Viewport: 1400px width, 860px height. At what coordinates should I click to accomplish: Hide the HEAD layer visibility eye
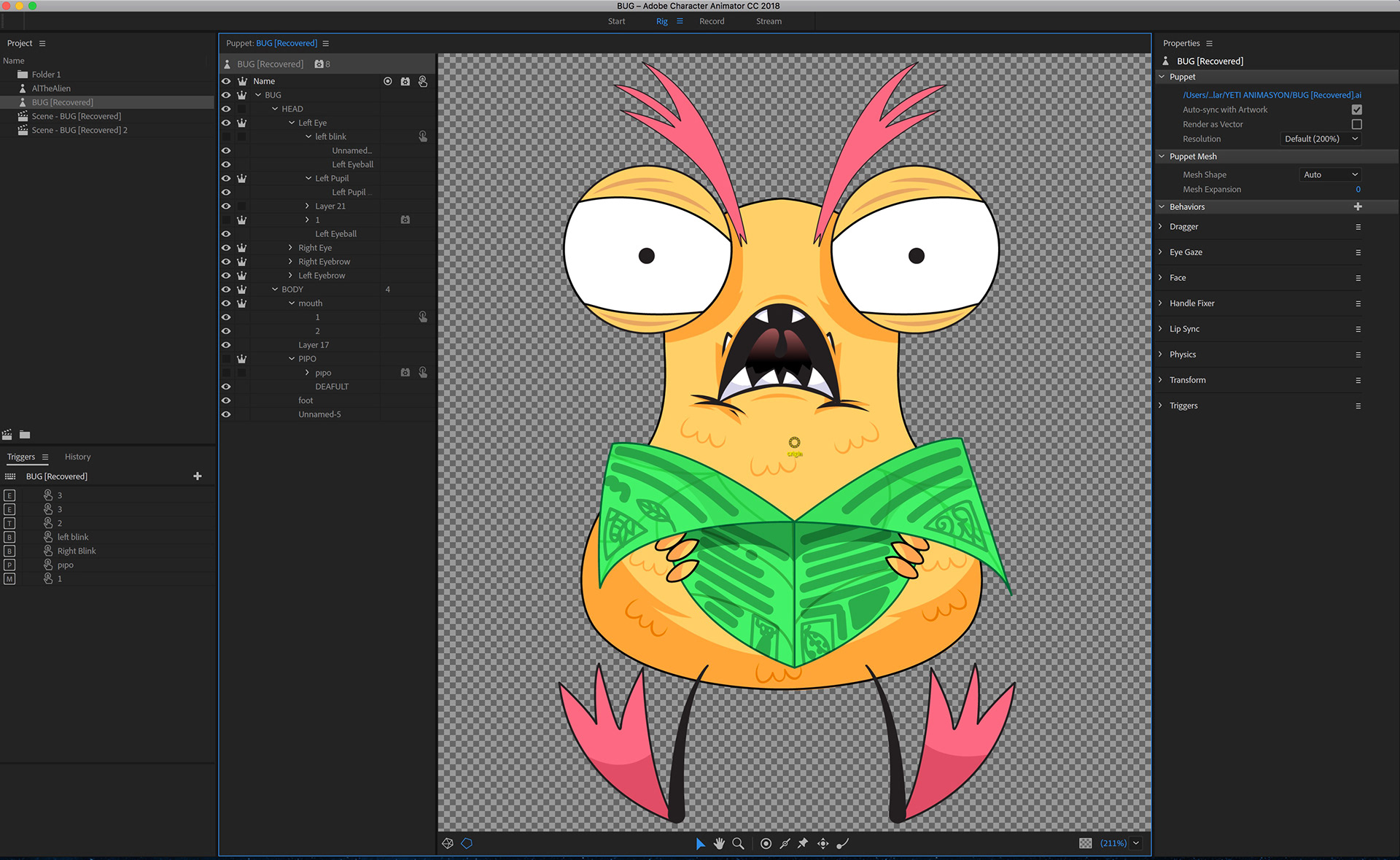[226, 109]
